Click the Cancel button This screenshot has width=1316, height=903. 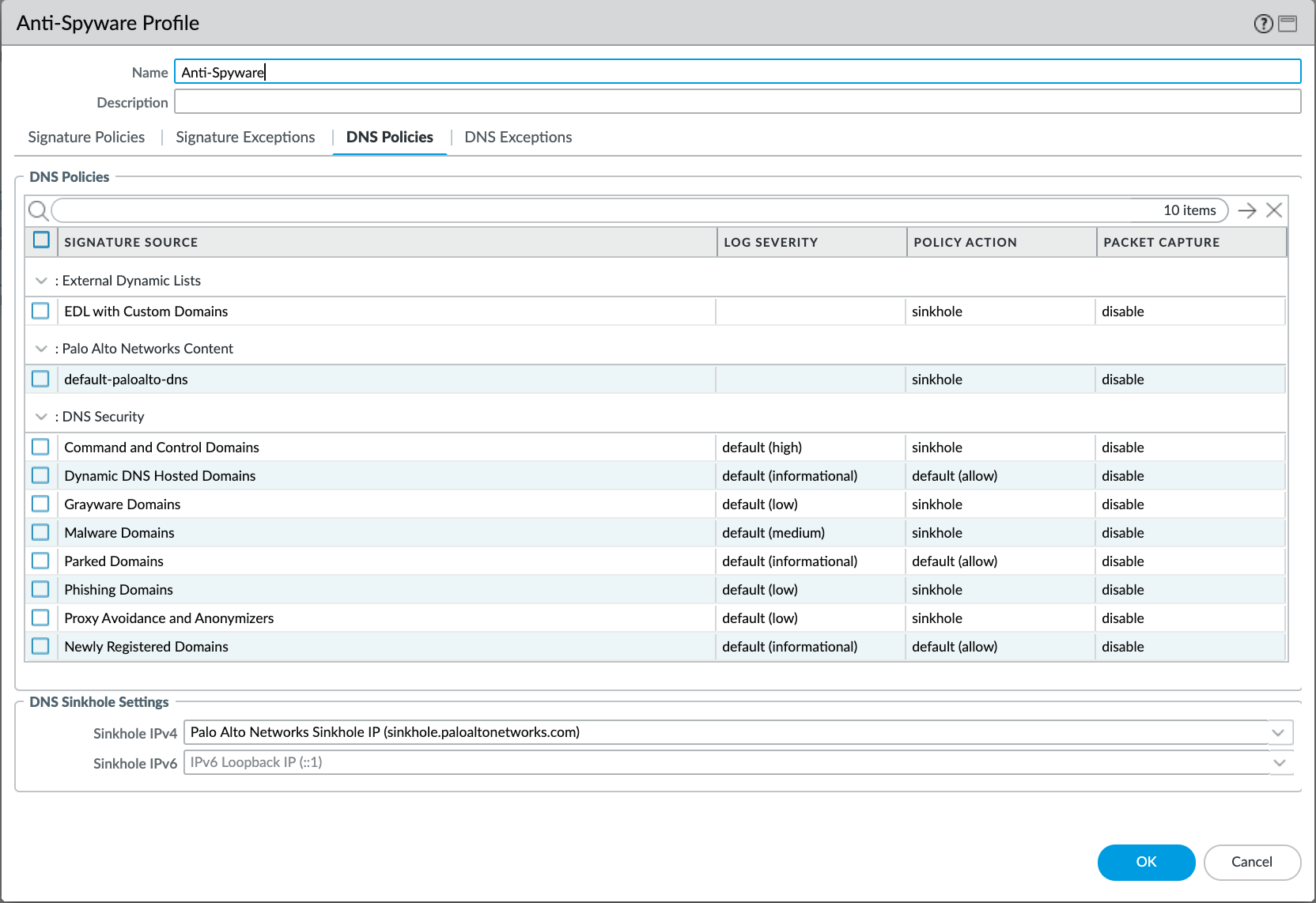click(x=1251, y=862)
